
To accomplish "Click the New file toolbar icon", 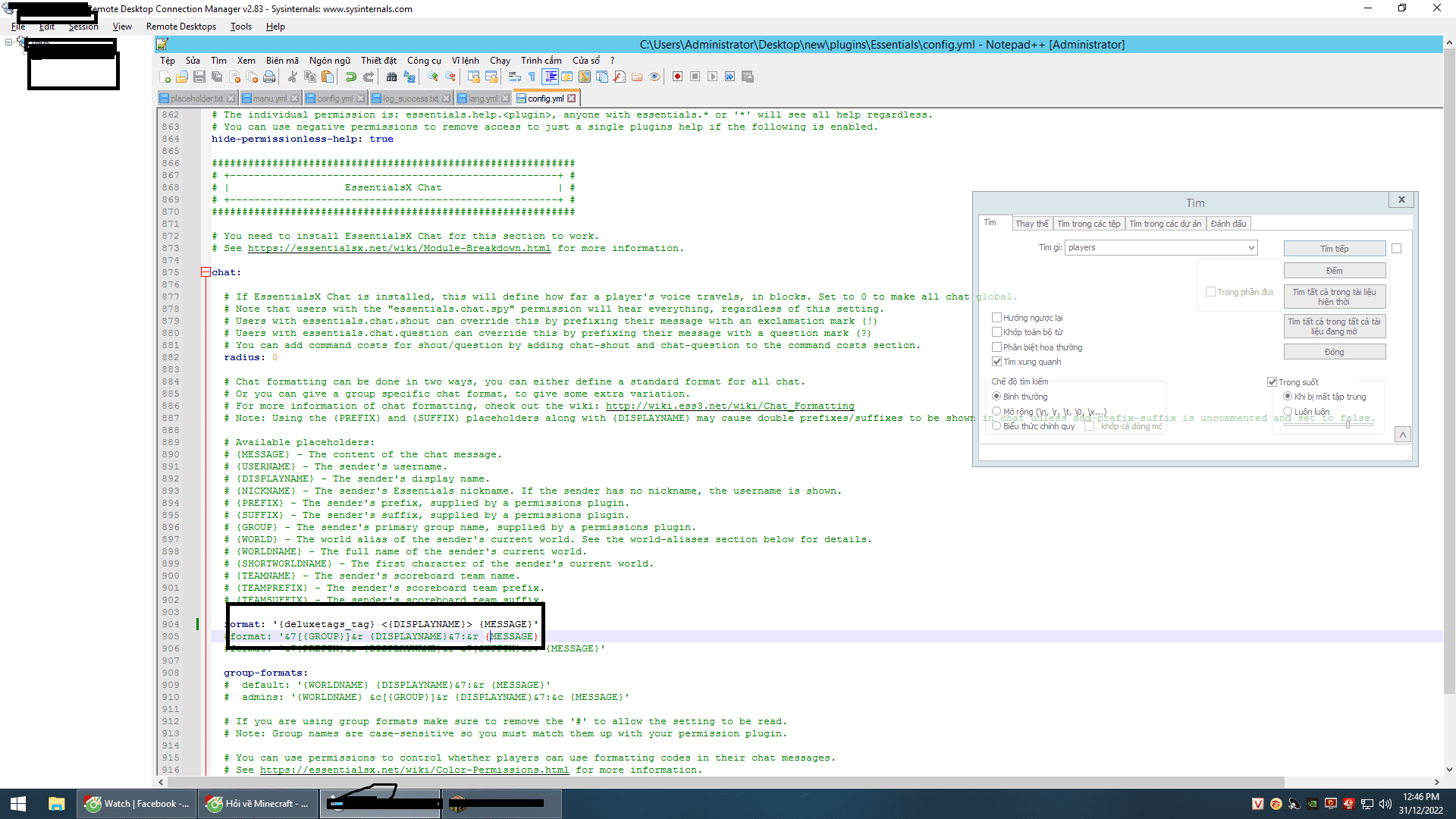I will coord(165,77).
